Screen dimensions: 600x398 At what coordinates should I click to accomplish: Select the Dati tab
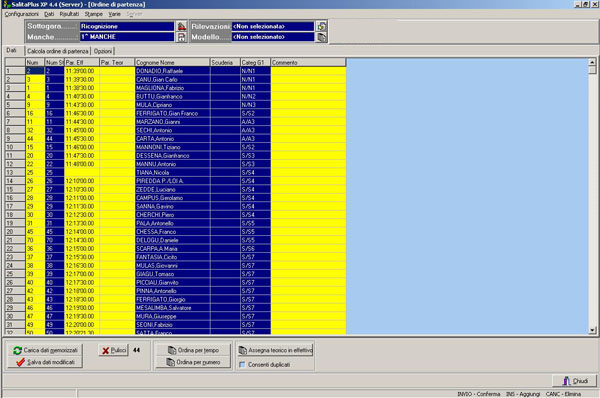click(11, 51)
